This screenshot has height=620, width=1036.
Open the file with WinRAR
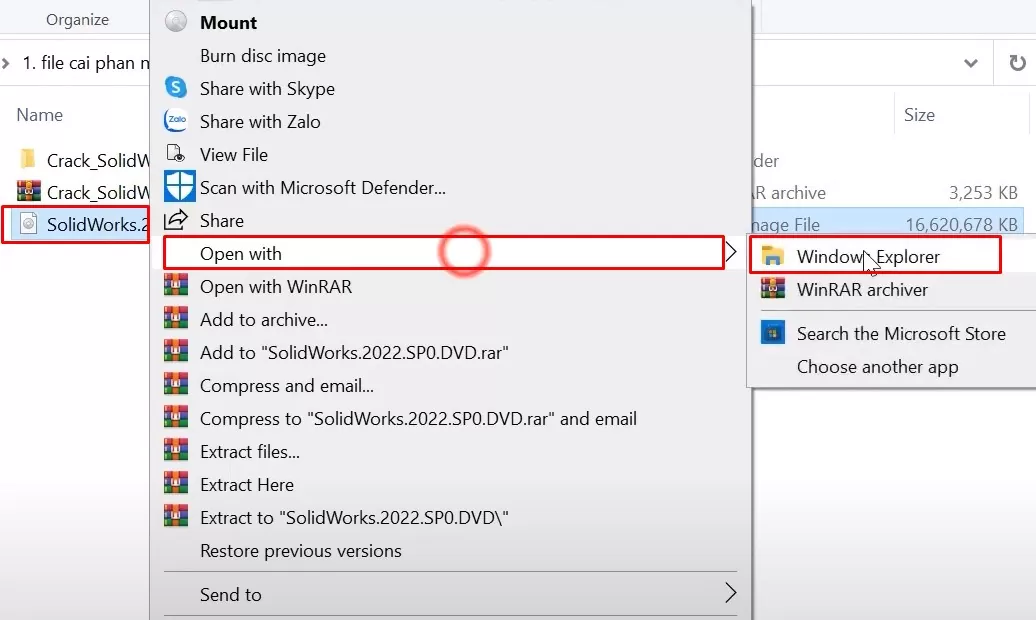click(x=273, y=286)
